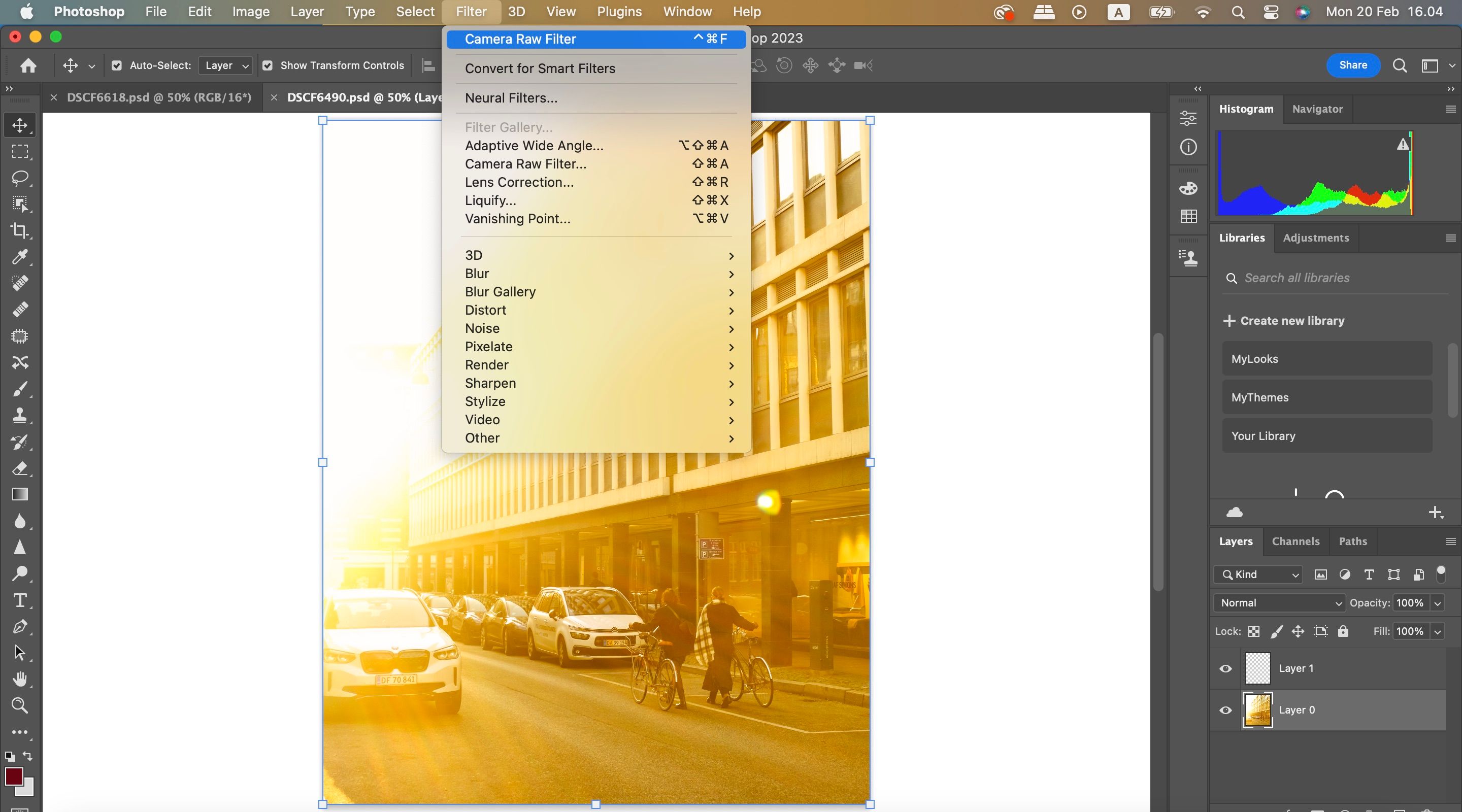Select the Type tool
The width and height of the screenshot is (1462, 812).
[x=20, y=600]
